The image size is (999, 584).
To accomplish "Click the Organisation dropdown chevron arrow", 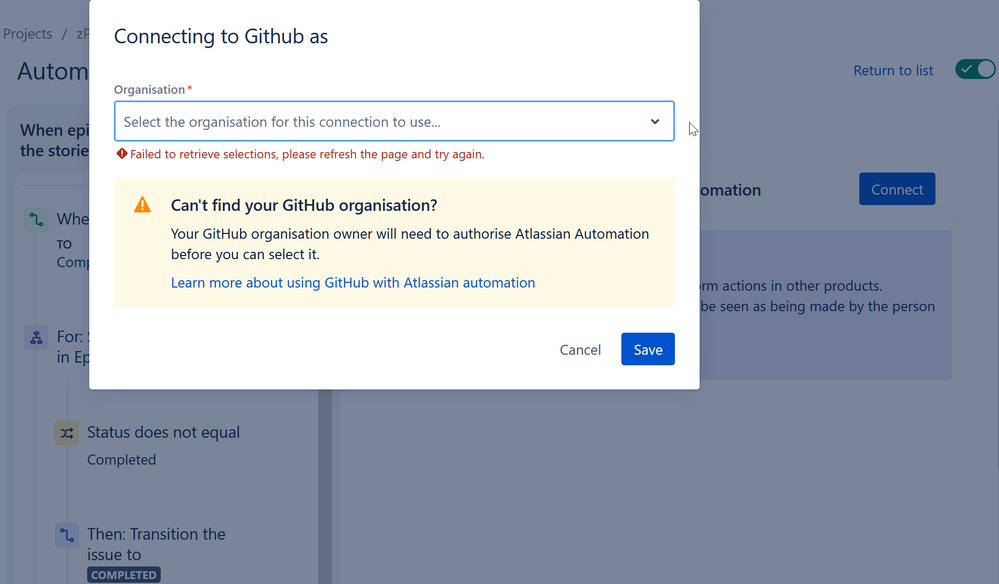I will (x=654, y=122).
